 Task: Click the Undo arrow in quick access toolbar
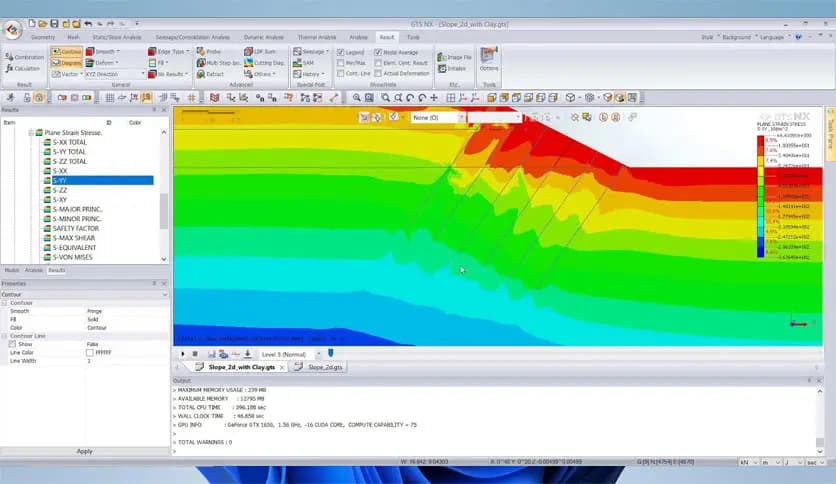click(88, 24)
